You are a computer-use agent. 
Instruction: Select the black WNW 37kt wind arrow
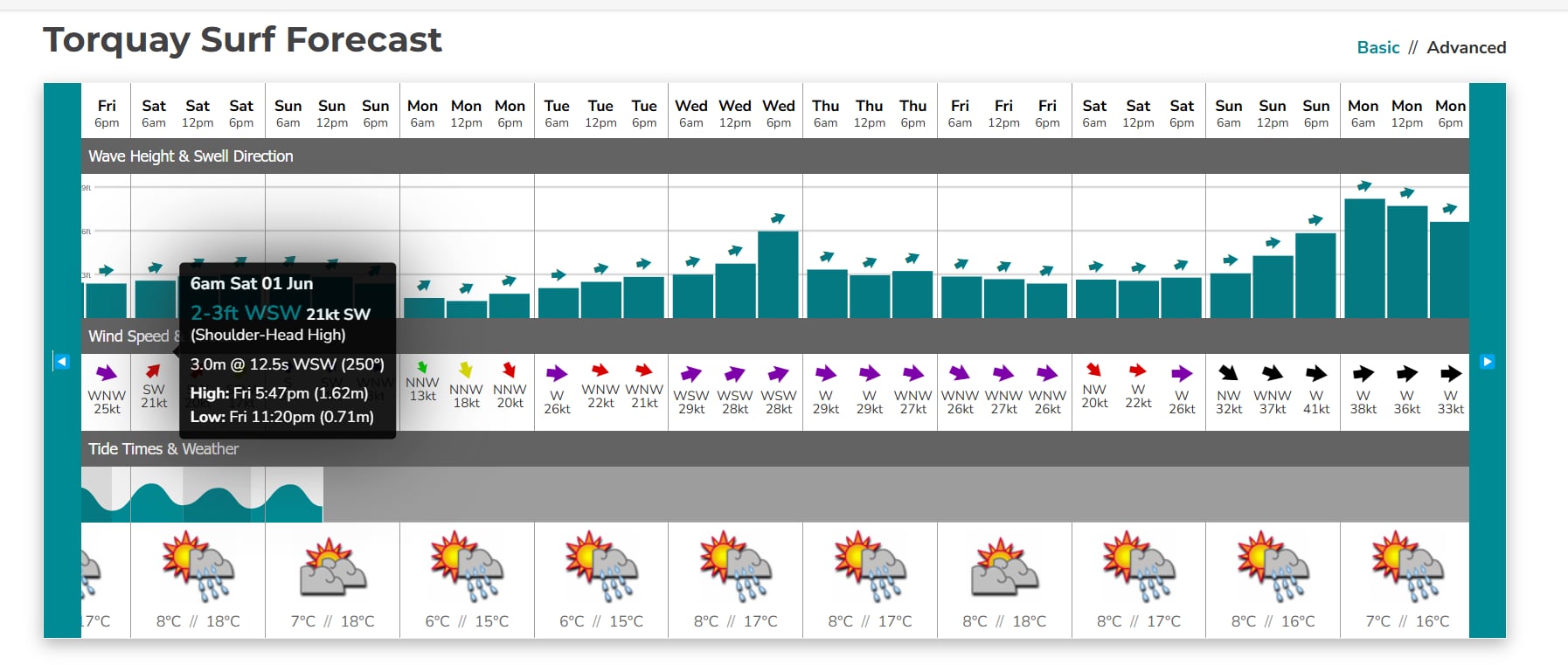point(1273,373)
